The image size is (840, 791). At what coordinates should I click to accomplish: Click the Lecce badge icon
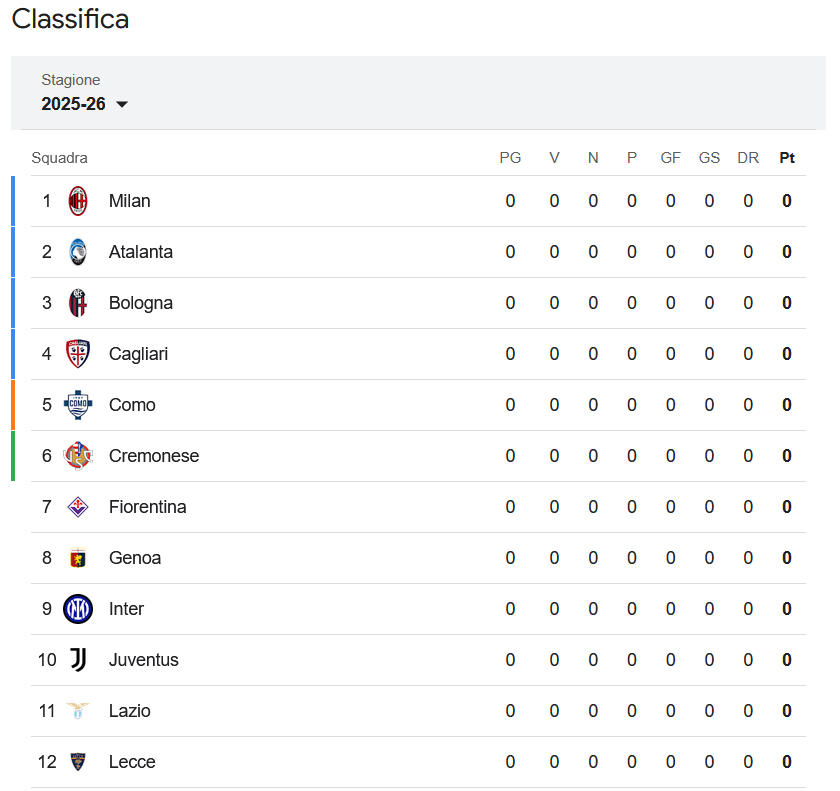click(x=78, y=762)
